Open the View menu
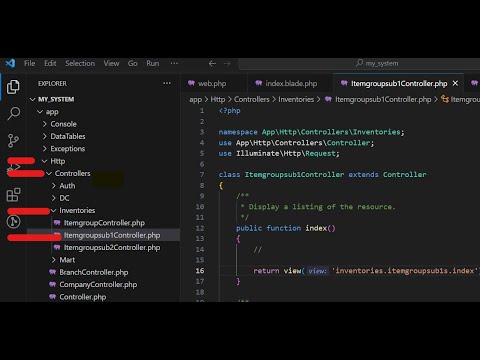480x360 pixels. [111, 63]
